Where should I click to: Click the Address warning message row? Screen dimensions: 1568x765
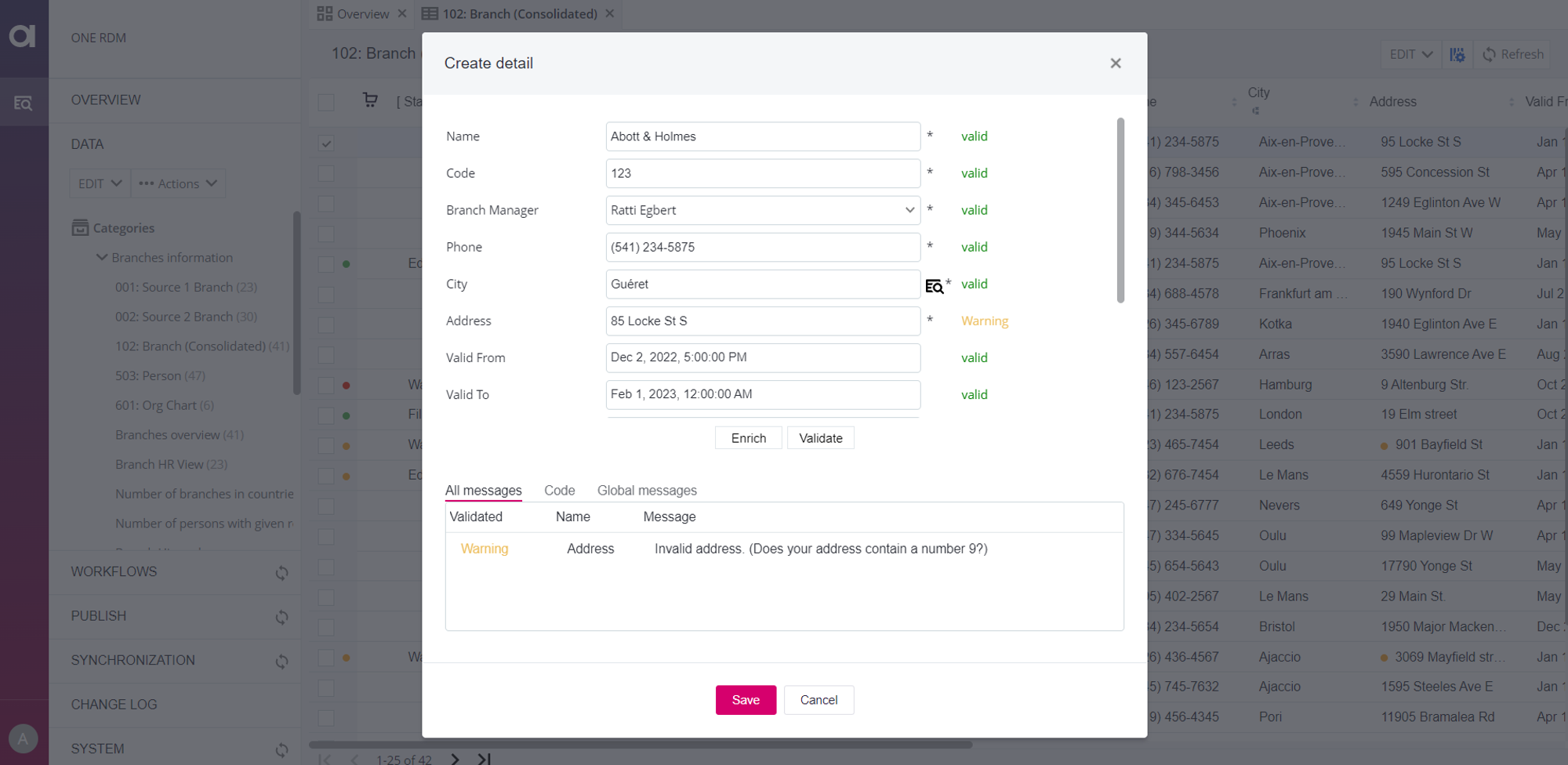pyautogui.click(x=784, y=549)
